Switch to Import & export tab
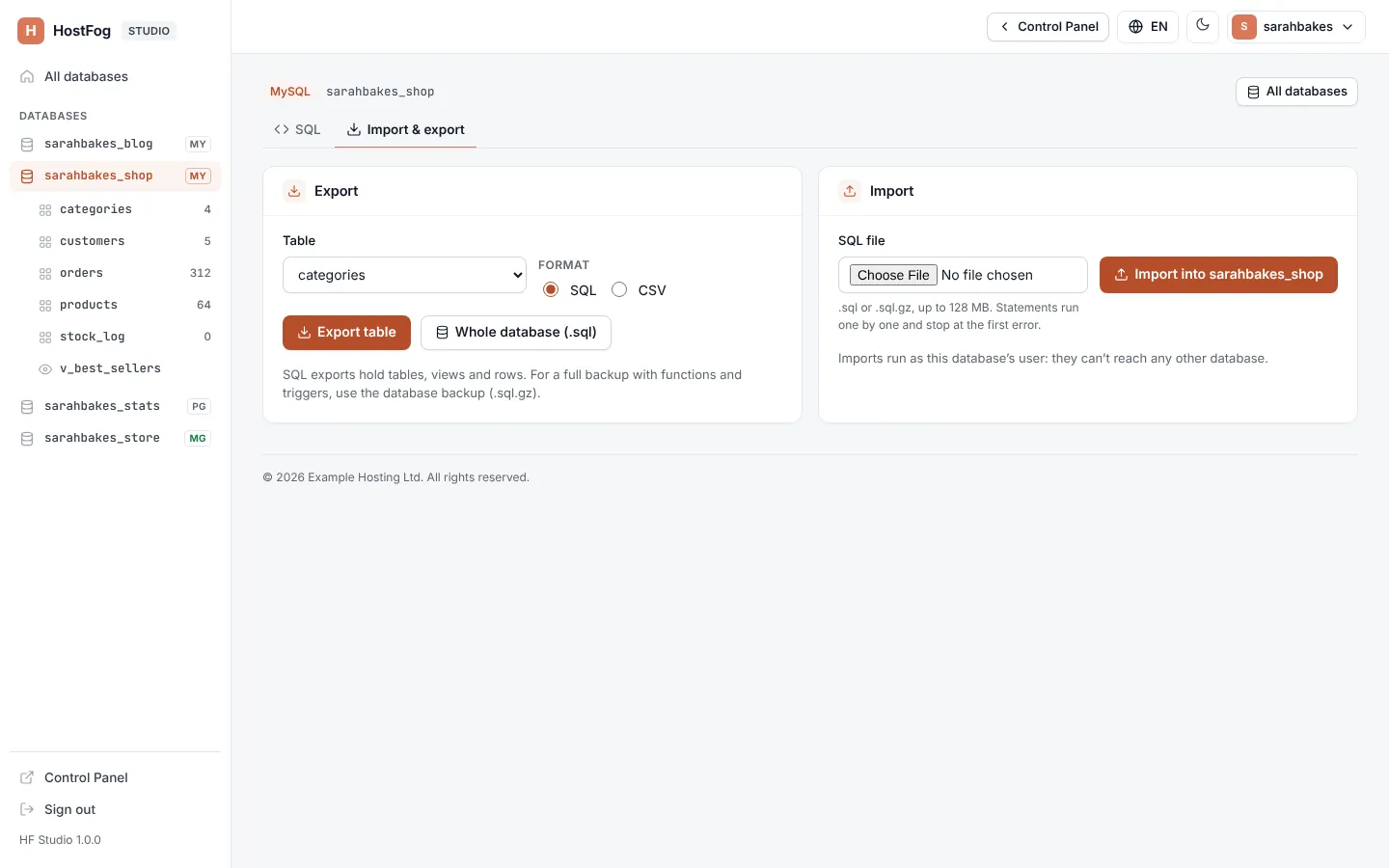The height and width of the screenshot is (868, 1389). (x=405, y=129)
